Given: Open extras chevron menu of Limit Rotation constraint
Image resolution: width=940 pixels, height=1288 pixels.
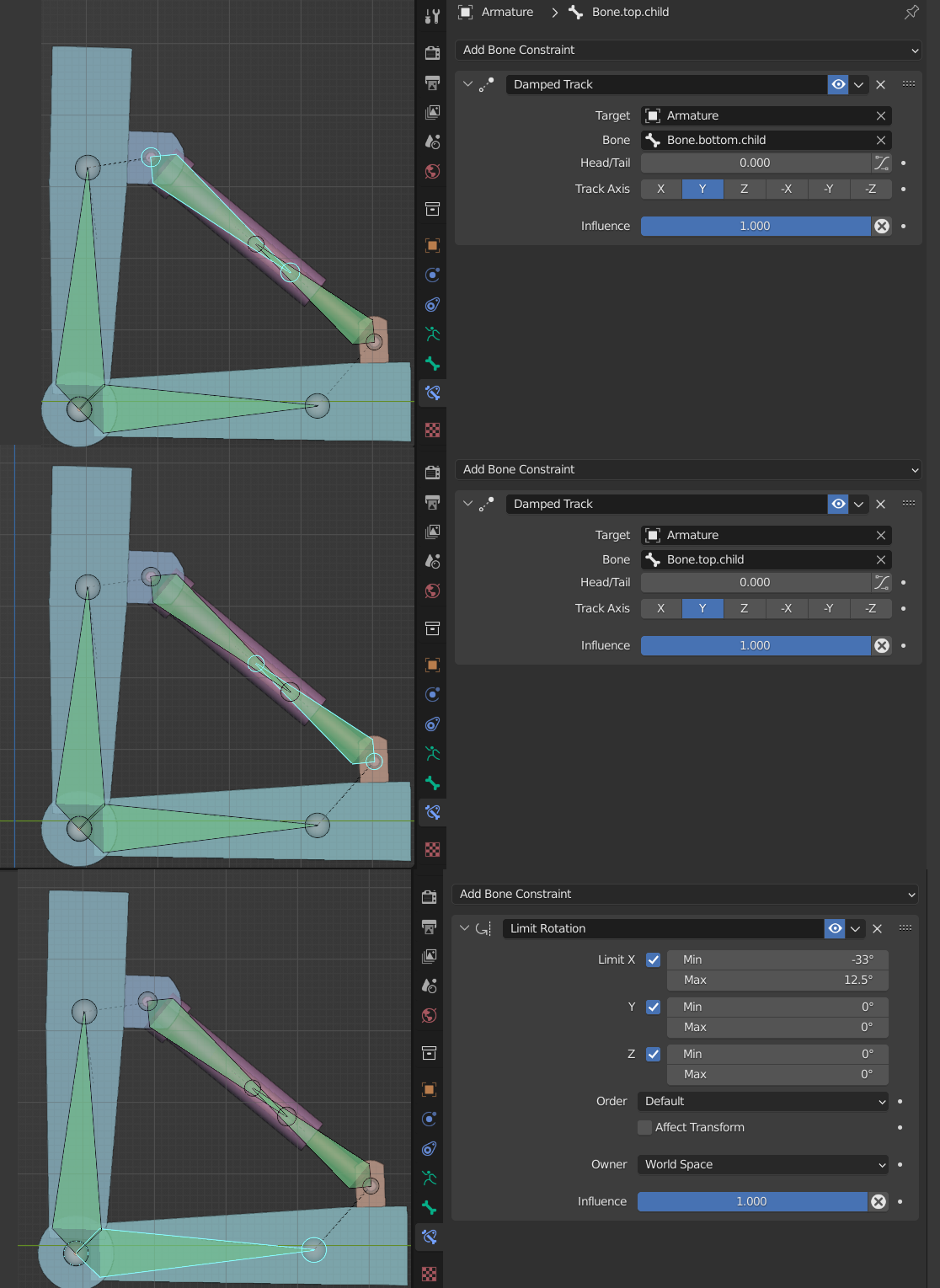Looking at the screenshot, I should click(x=855, y=928).
